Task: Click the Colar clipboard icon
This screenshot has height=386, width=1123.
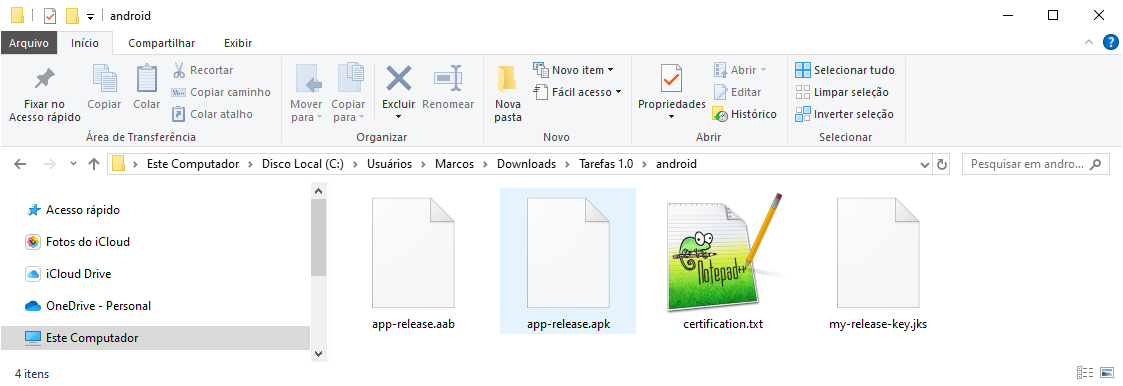Action: click(147, 79)
